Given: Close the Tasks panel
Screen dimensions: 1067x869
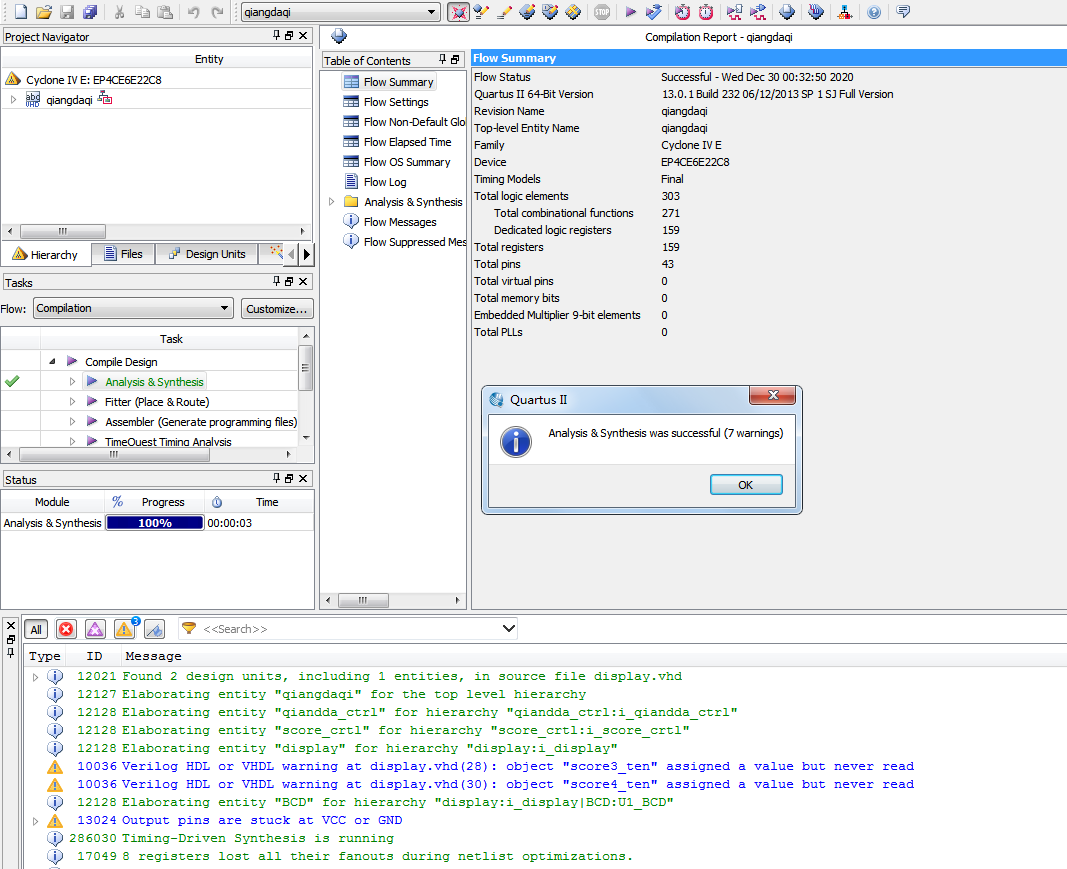Looking at the screenshot, I should [303, 281].
